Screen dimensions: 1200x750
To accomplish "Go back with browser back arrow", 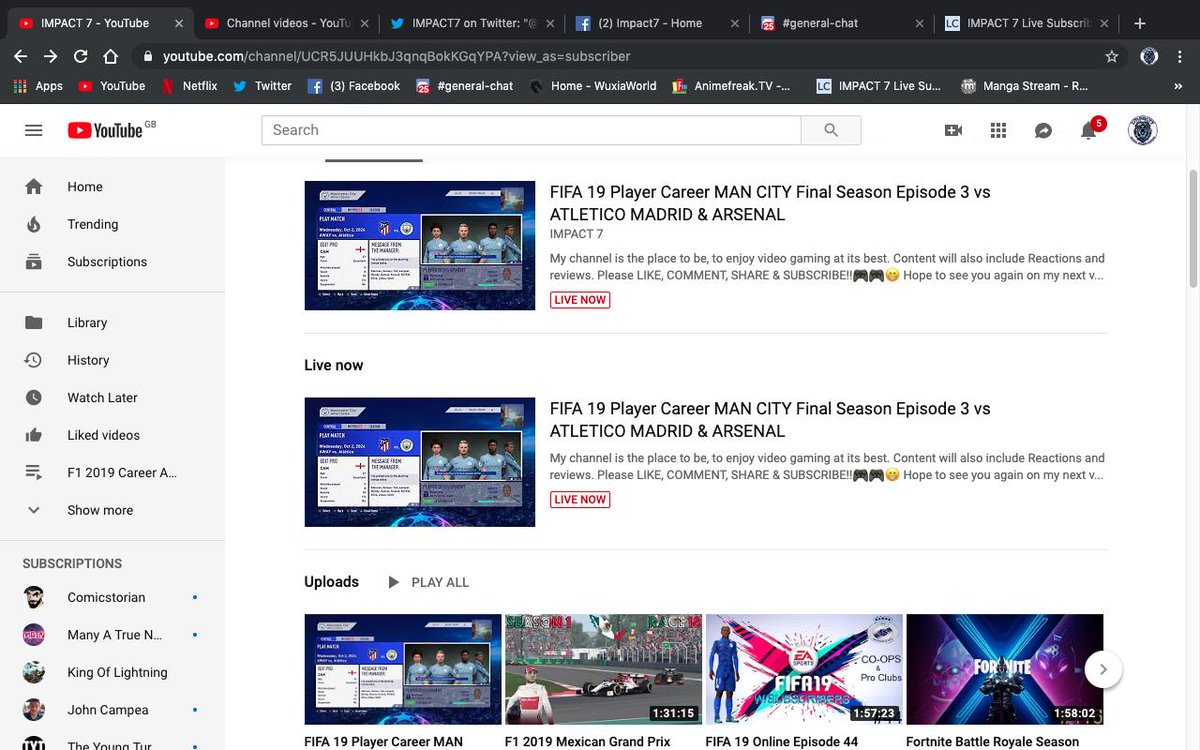I will (x=20, y=57).
